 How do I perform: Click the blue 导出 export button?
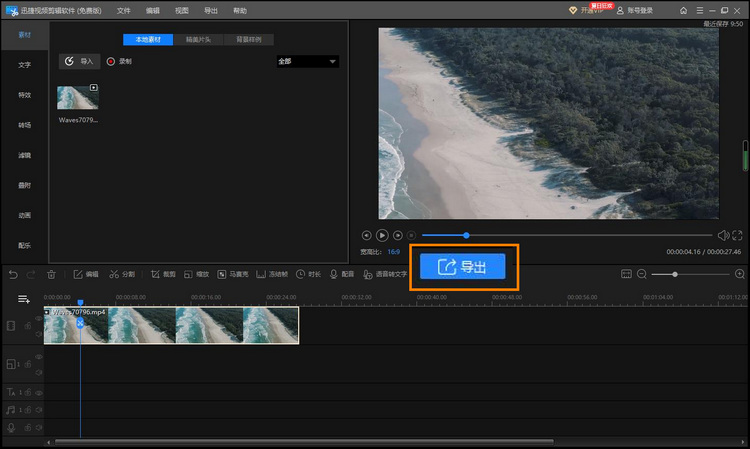coord(463,266)
